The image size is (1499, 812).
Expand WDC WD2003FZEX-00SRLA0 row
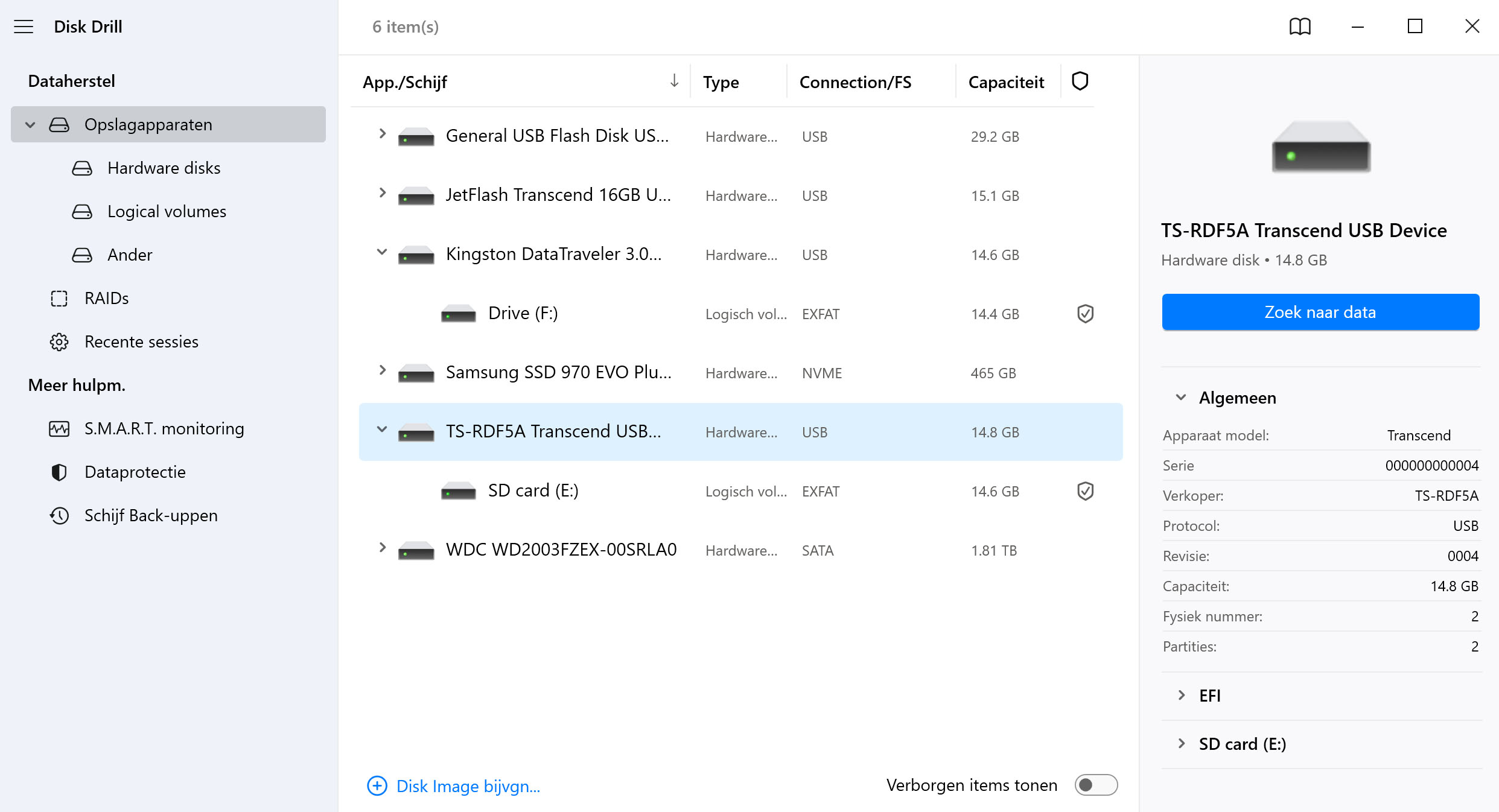point(381,547)
